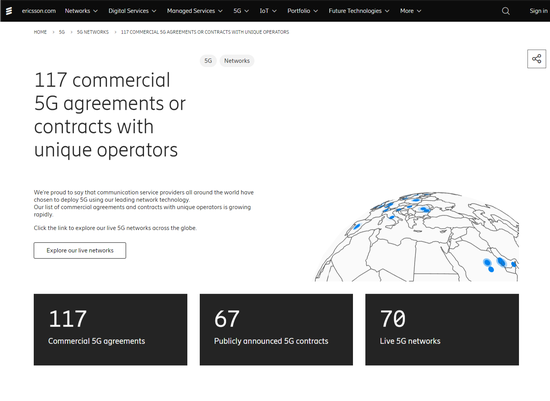Click the share icon button
This screenshot has width=550, height=401.
coord(536,59)
